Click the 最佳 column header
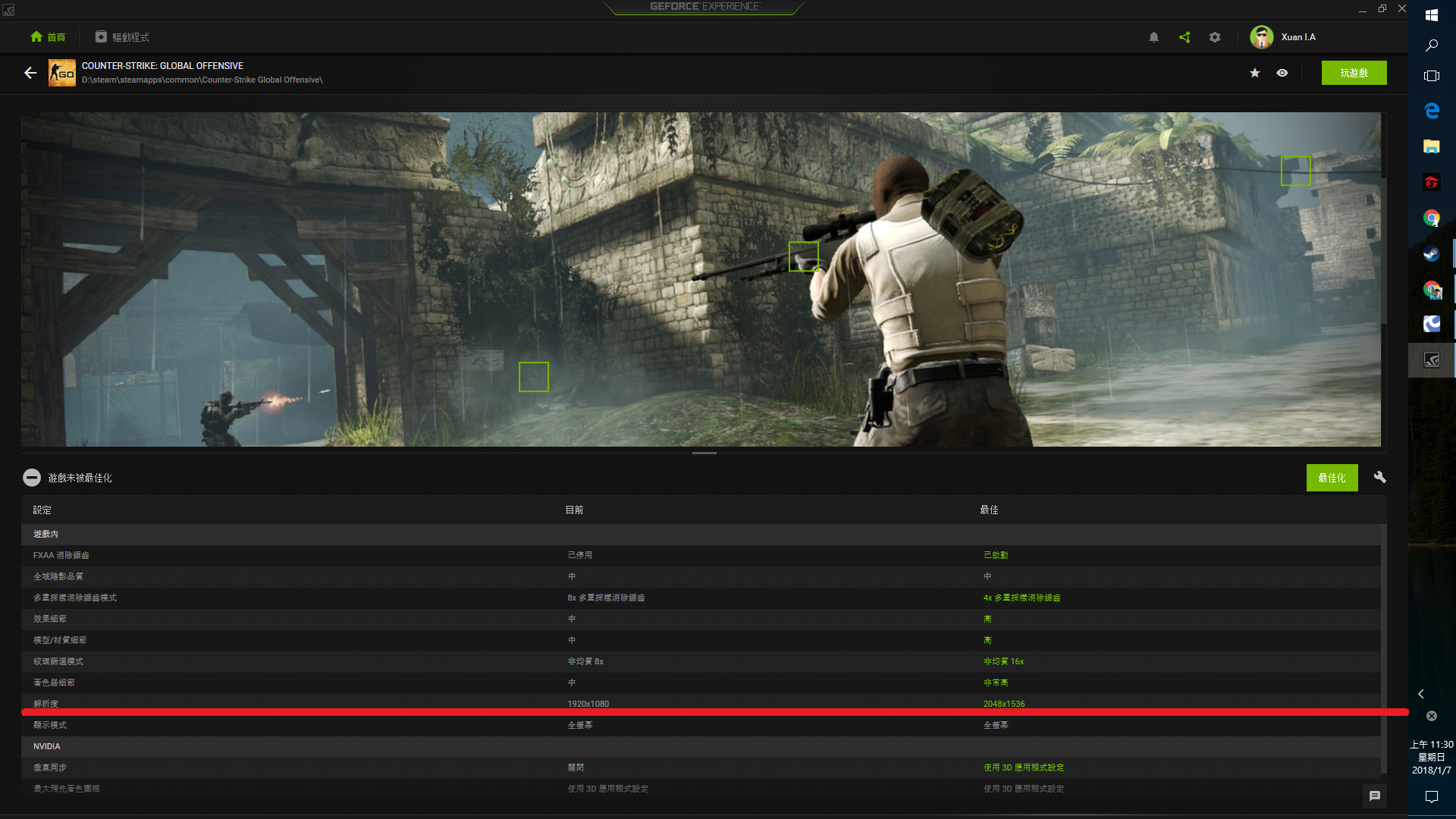Screen dimensions: 1456x819 [989, 510]
